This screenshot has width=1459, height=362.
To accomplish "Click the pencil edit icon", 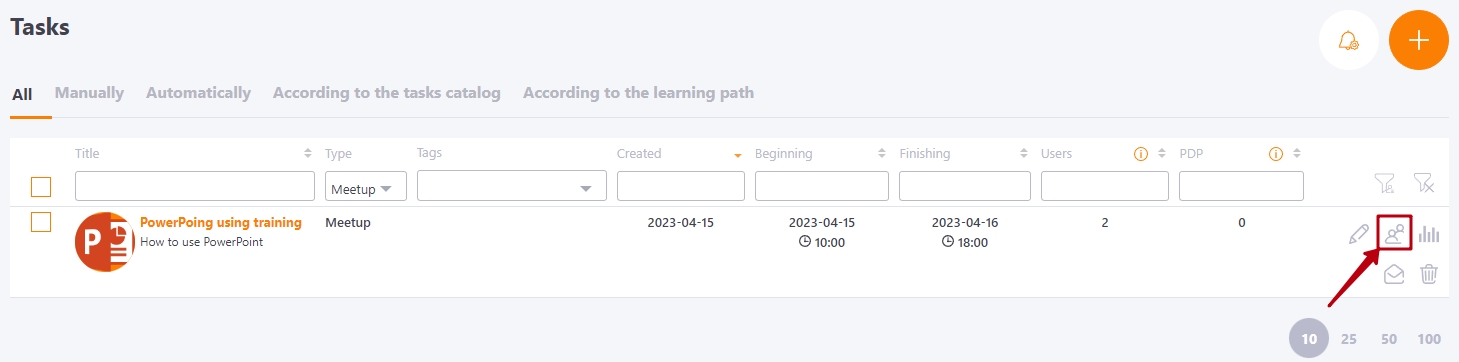I will (x=1358, y=235).
